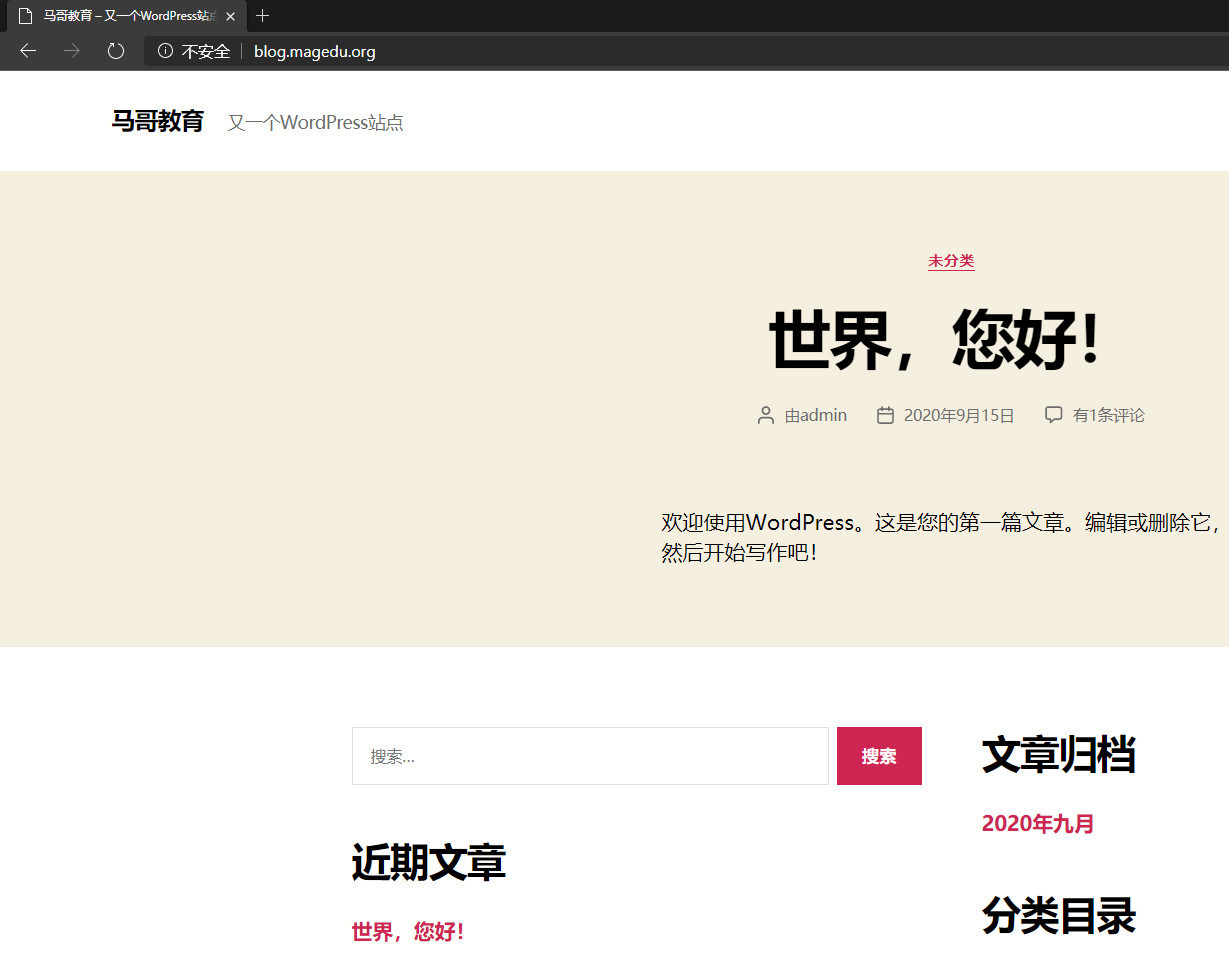Open a new tab with the plus icon
Image resolution: width=1229 pixels, height=958 pixels.
coord(263,16)
